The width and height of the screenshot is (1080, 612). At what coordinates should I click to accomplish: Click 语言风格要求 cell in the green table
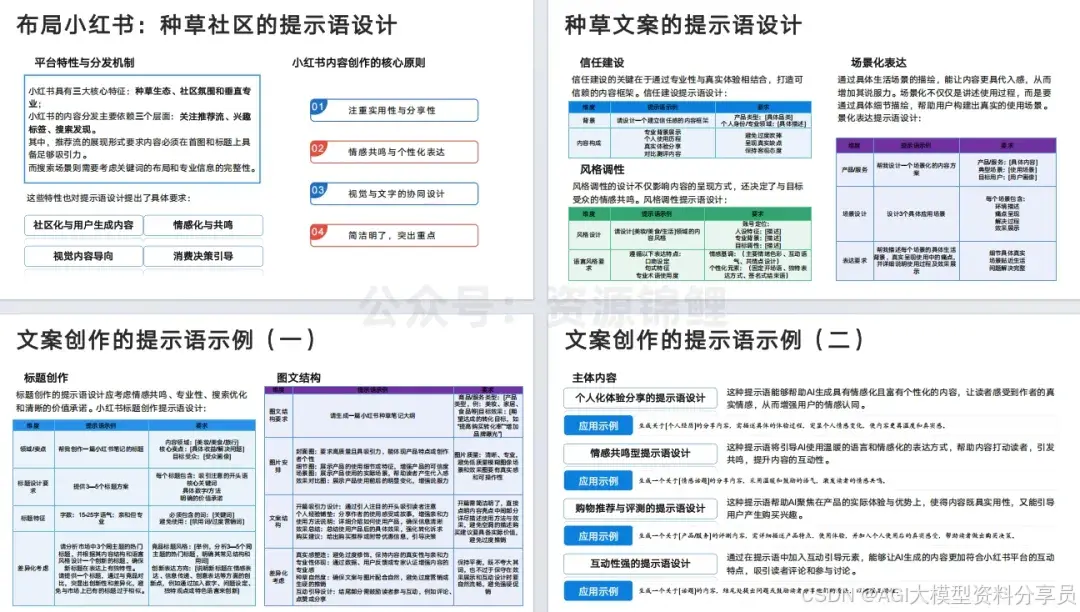pyautogui.click(x=589, y=264)
